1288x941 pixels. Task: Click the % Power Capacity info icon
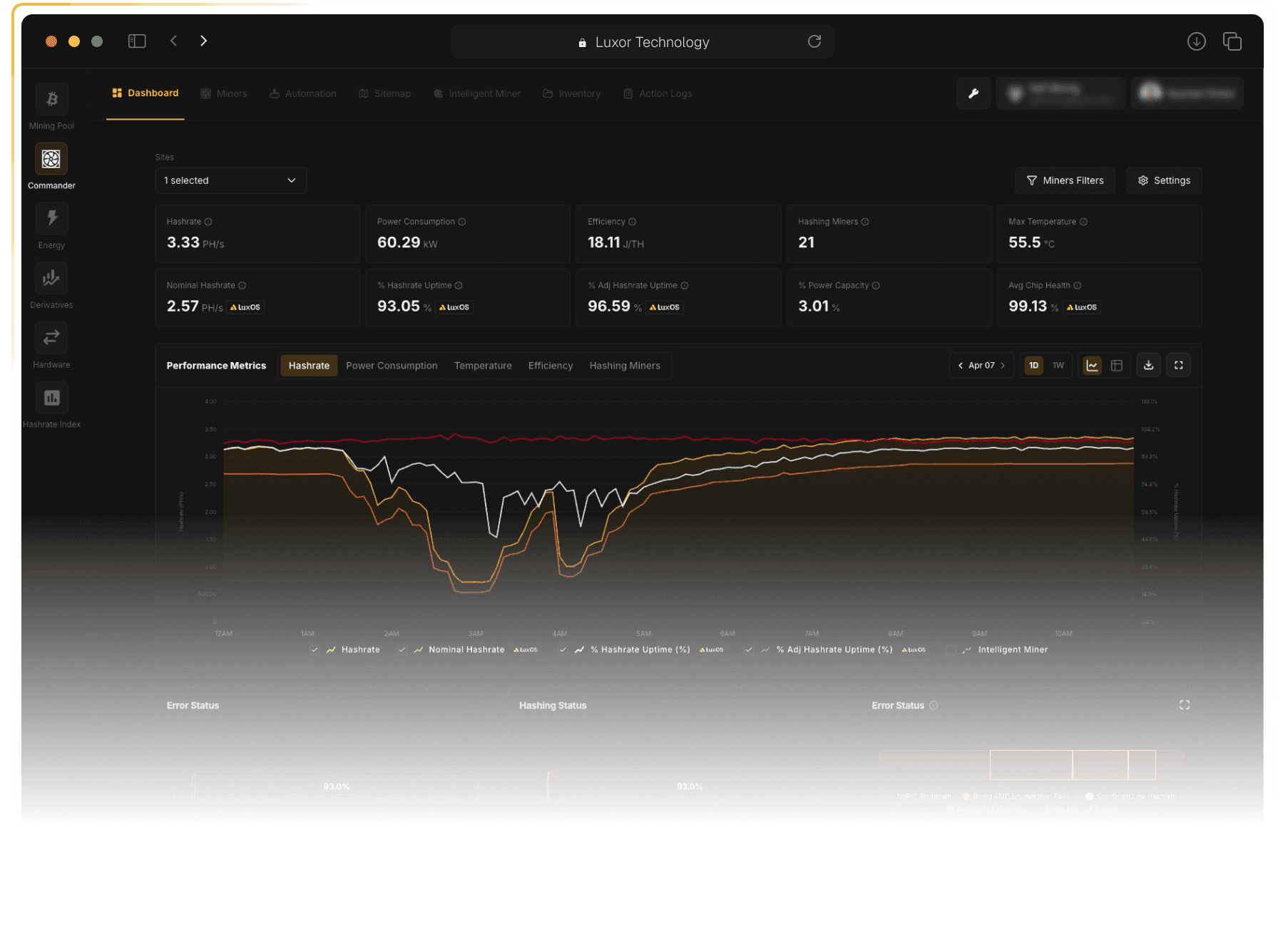pyautogui.click(x=876, y=286)
